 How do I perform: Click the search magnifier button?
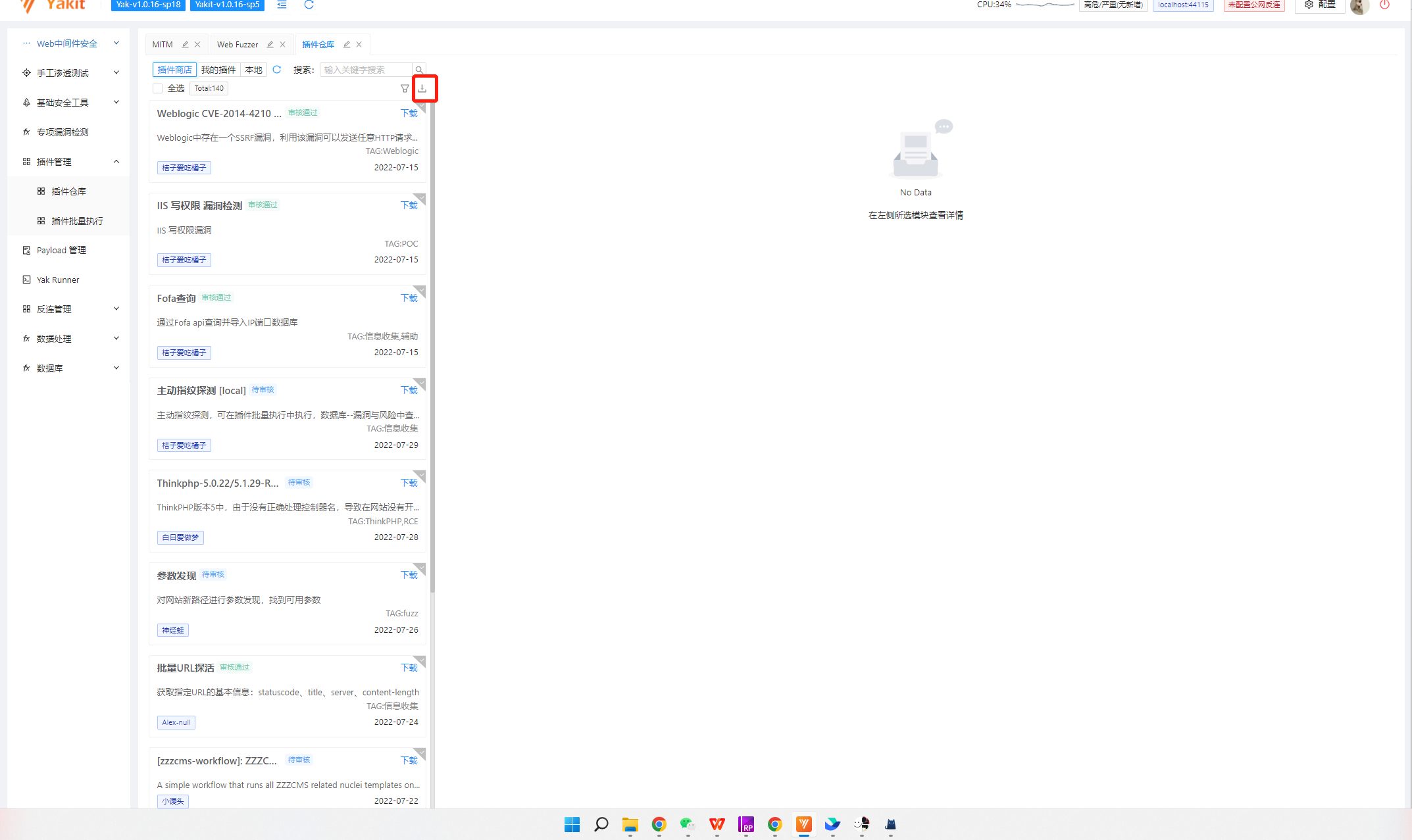click(x=419, y=70)
